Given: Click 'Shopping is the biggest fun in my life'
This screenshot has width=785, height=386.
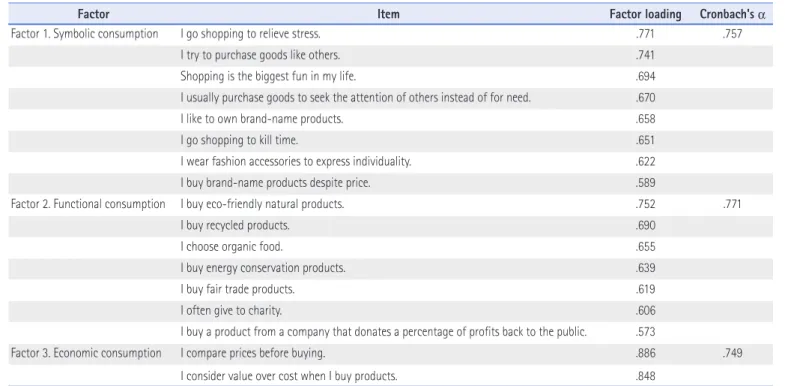Looking at the screenshot, I should (268, 77).
